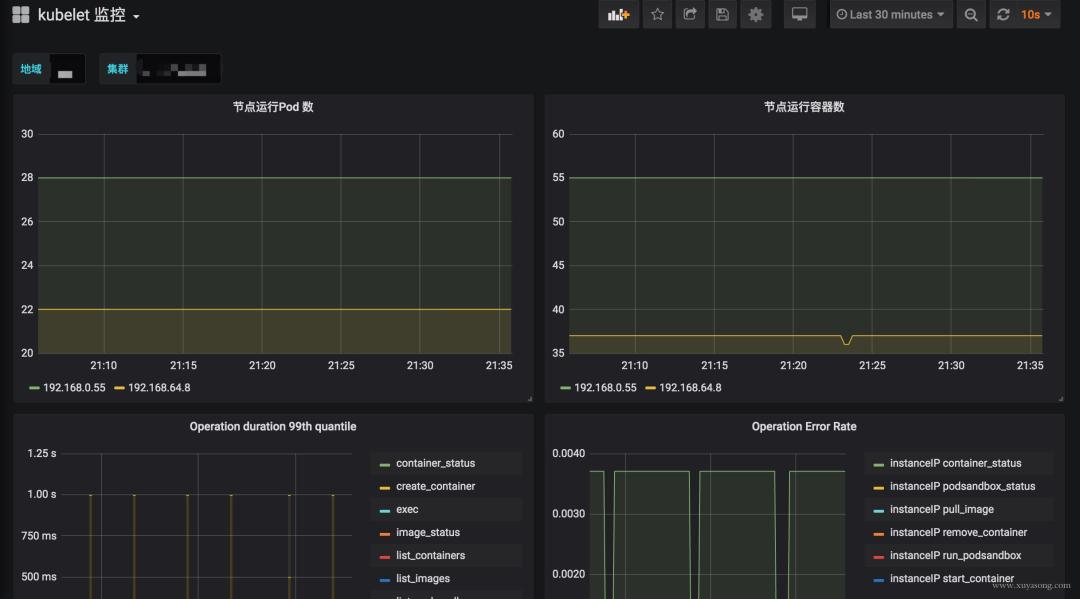Viewport: 1080px width, 599px height.
Task: Mark dashboard as favorite with star icon
Action: point(657,14)
